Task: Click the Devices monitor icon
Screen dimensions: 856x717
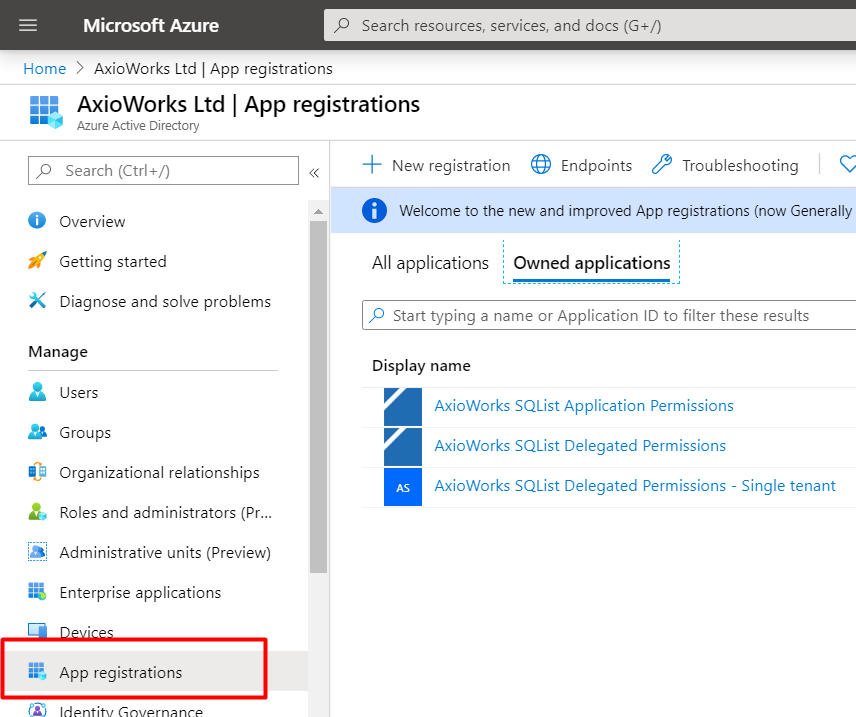Action: click(37, 631)
